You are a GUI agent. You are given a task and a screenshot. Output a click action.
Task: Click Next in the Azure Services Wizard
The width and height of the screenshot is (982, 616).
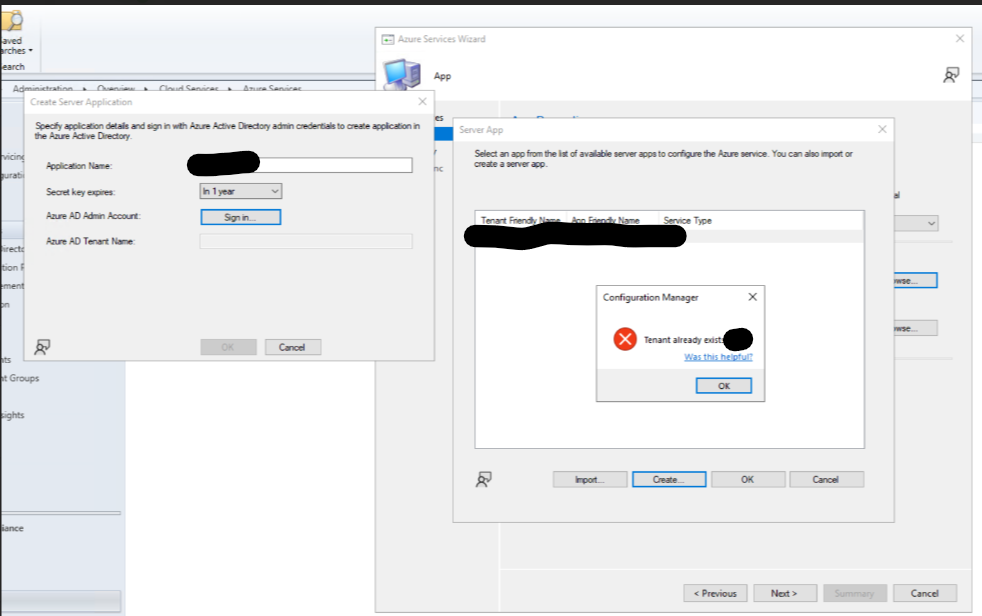coord(785,593)
